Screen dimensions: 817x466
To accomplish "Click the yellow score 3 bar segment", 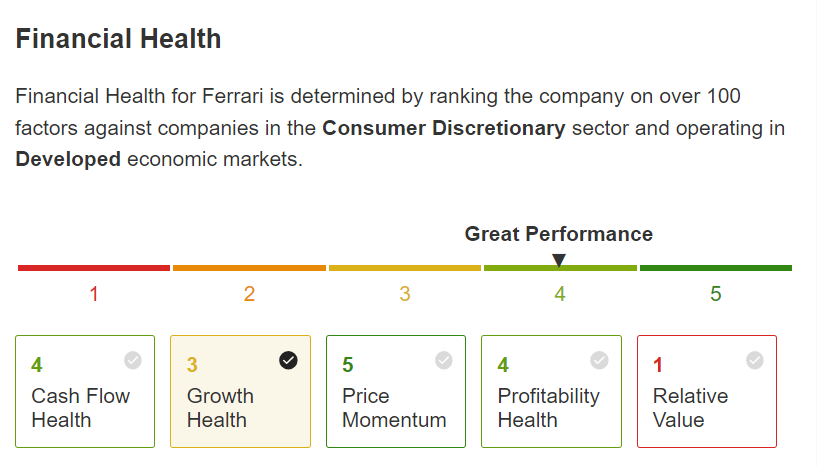I will [x=405, y=268].
